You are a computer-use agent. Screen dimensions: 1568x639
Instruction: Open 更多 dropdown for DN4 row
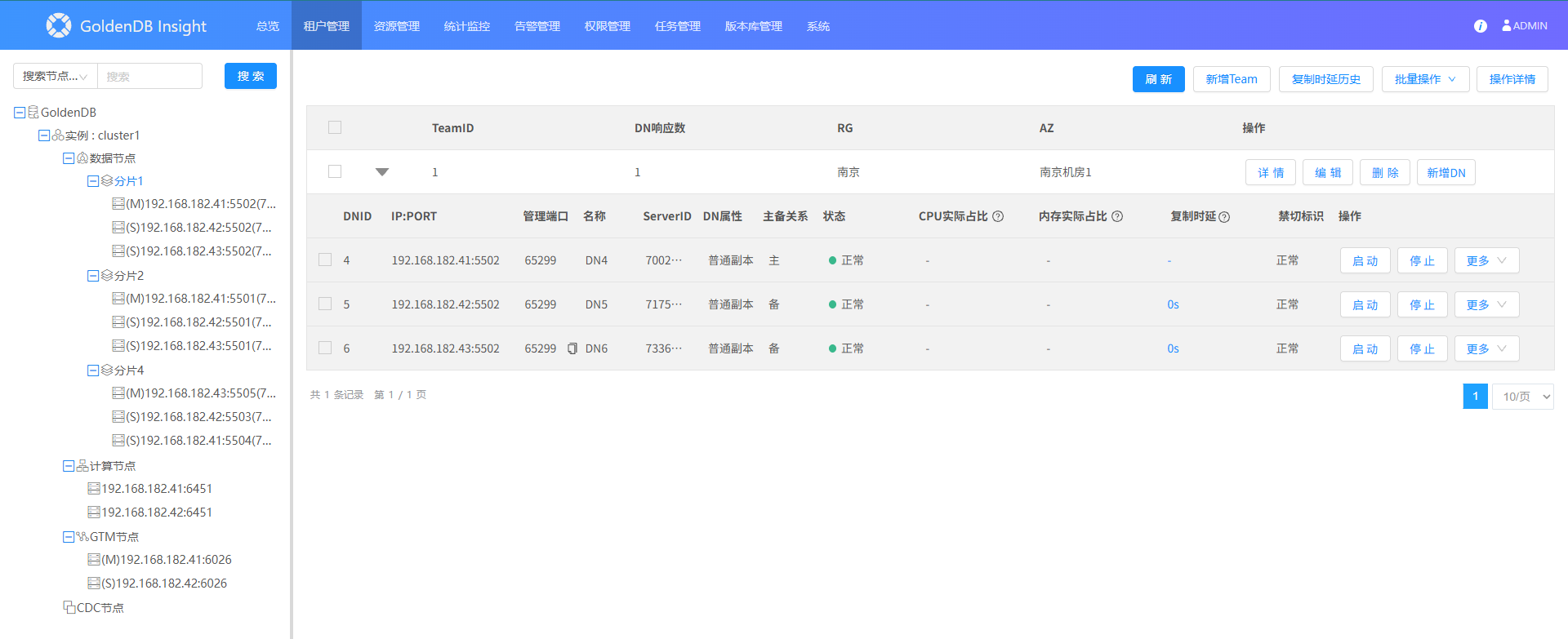point(1486,260)
